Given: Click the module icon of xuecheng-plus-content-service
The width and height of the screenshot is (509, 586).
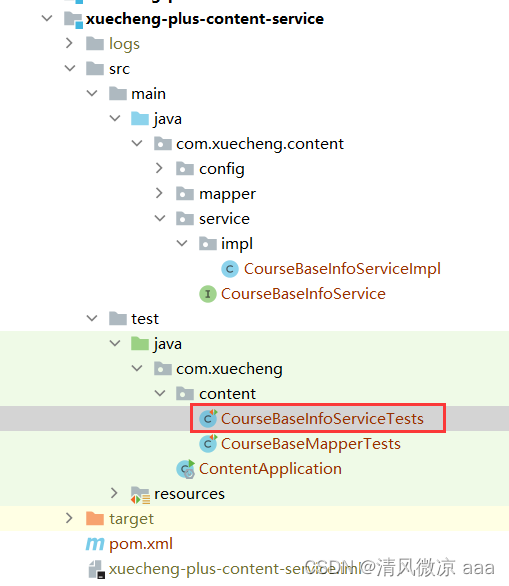Looking at the screenshot, I should pyautogui.click(x=73, y=19).
